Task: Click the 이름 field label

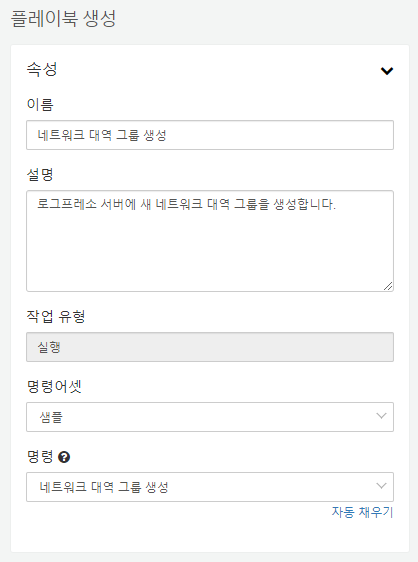Action: 40,105
